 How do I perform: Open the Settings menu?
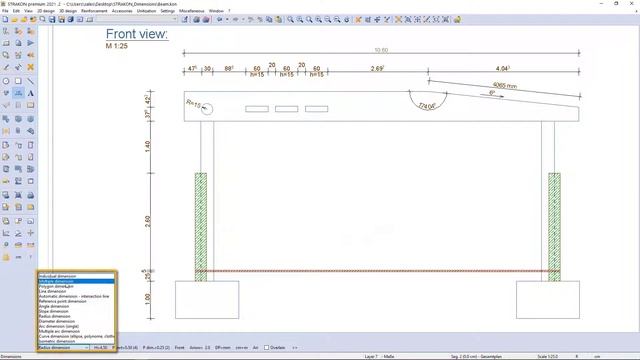[167, 11]
